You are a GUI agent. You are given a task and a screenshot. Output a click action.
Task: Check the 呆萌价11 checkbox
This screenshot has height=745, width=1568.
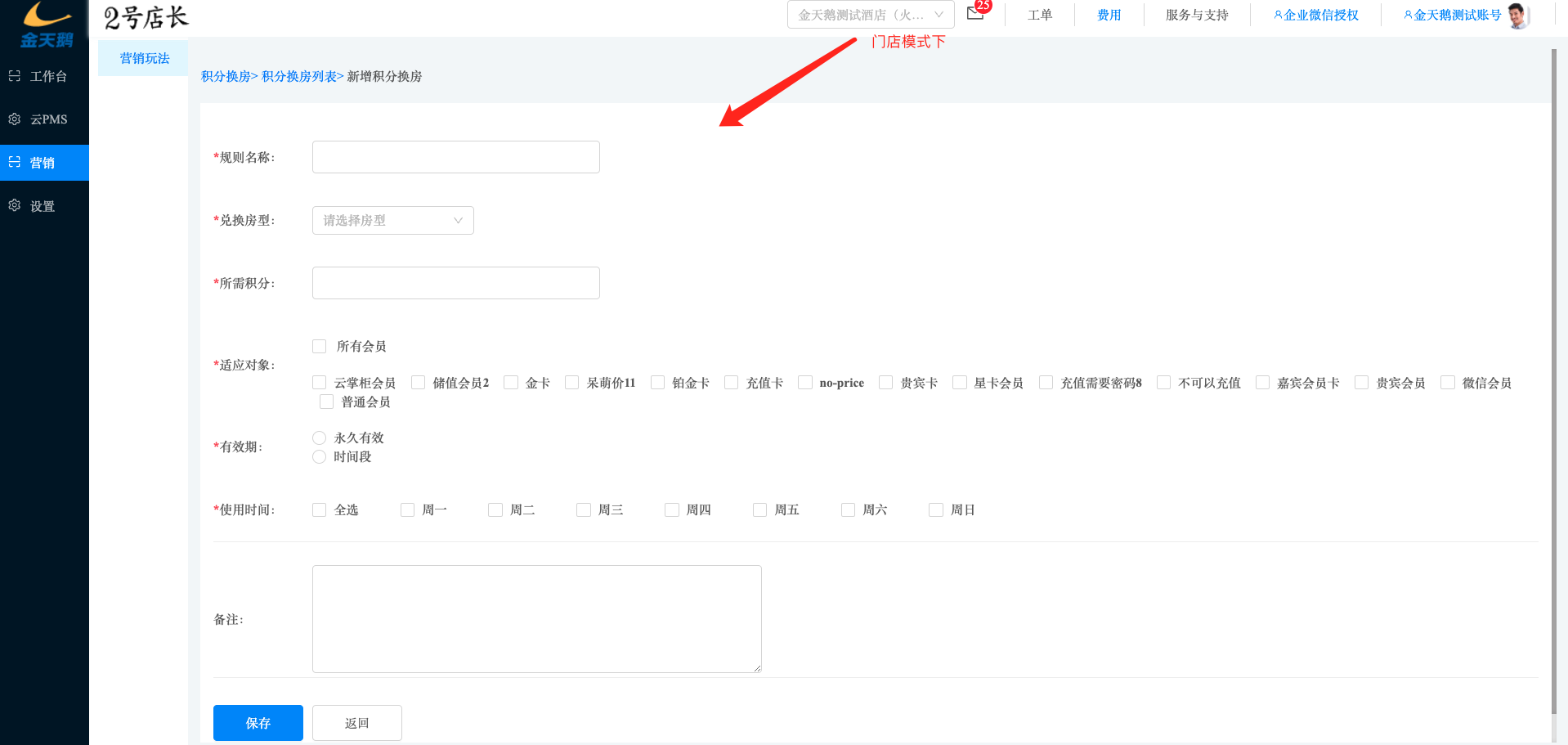(x=571, y=383)
